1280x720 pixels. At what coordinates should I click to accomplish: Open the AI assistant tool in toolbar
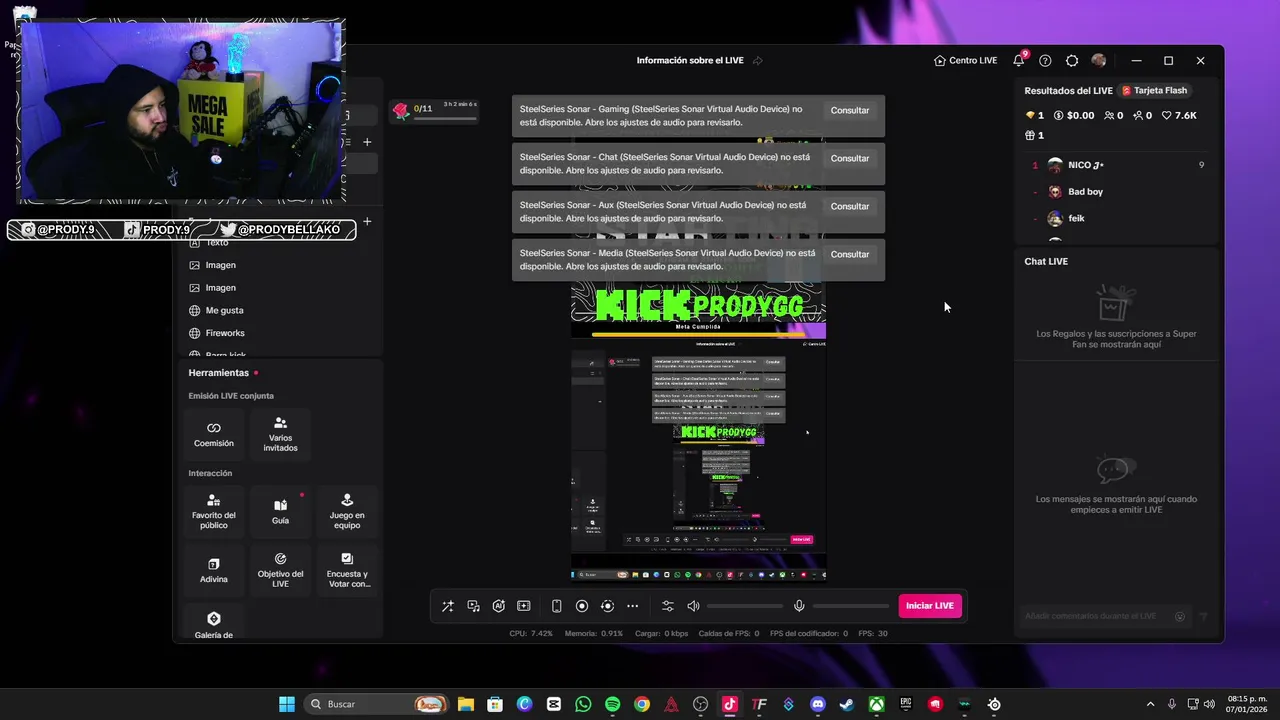point(499,606)
